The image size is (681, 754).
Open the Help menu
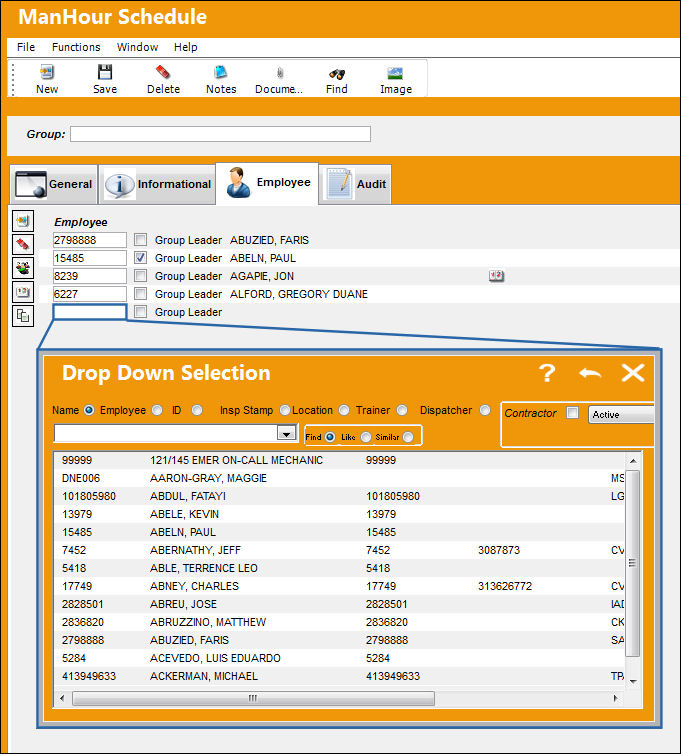click(186, 47)
